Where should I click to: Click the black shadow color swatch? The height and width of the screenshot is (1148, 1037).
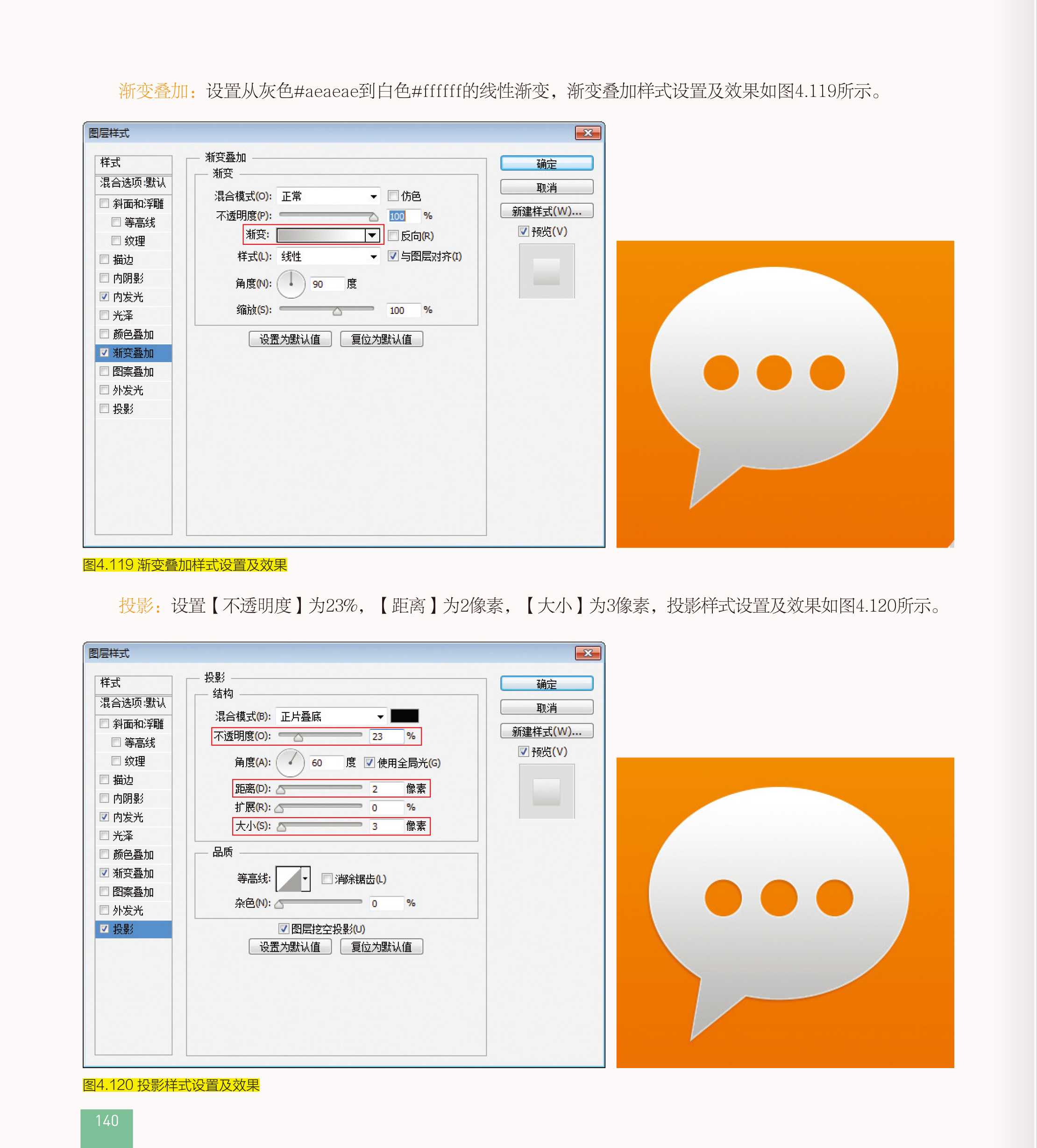point(404,716)
